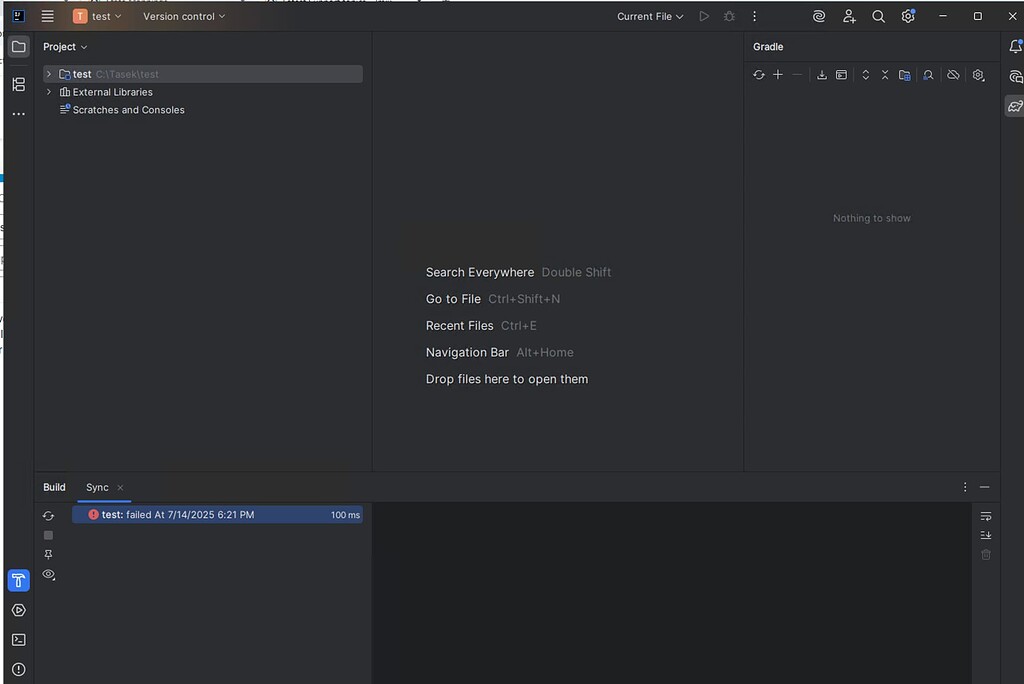Open the Current File run configuration dropdown

650,16
